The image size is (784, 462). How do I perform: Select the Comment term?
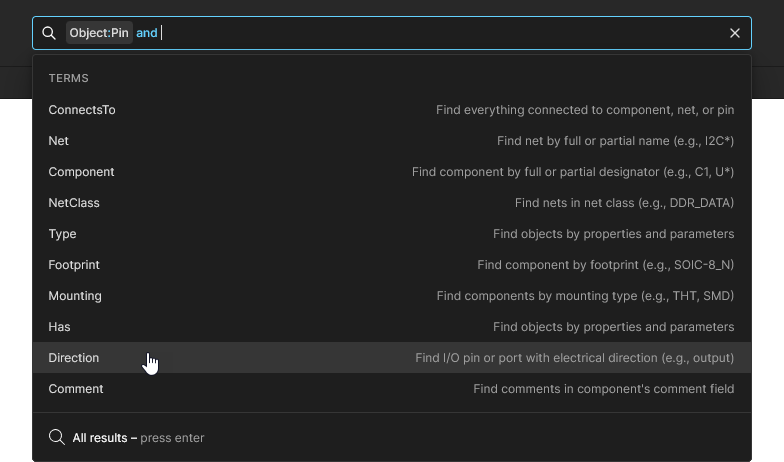[x=392, y=389]
